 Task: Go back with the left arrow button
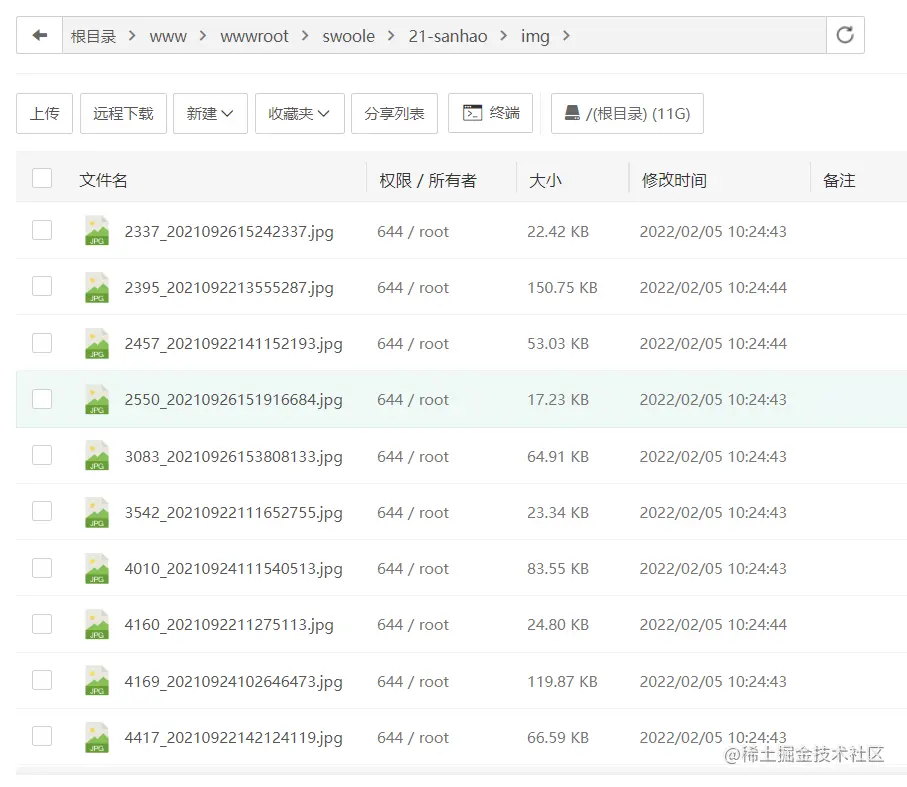(39, 35)
